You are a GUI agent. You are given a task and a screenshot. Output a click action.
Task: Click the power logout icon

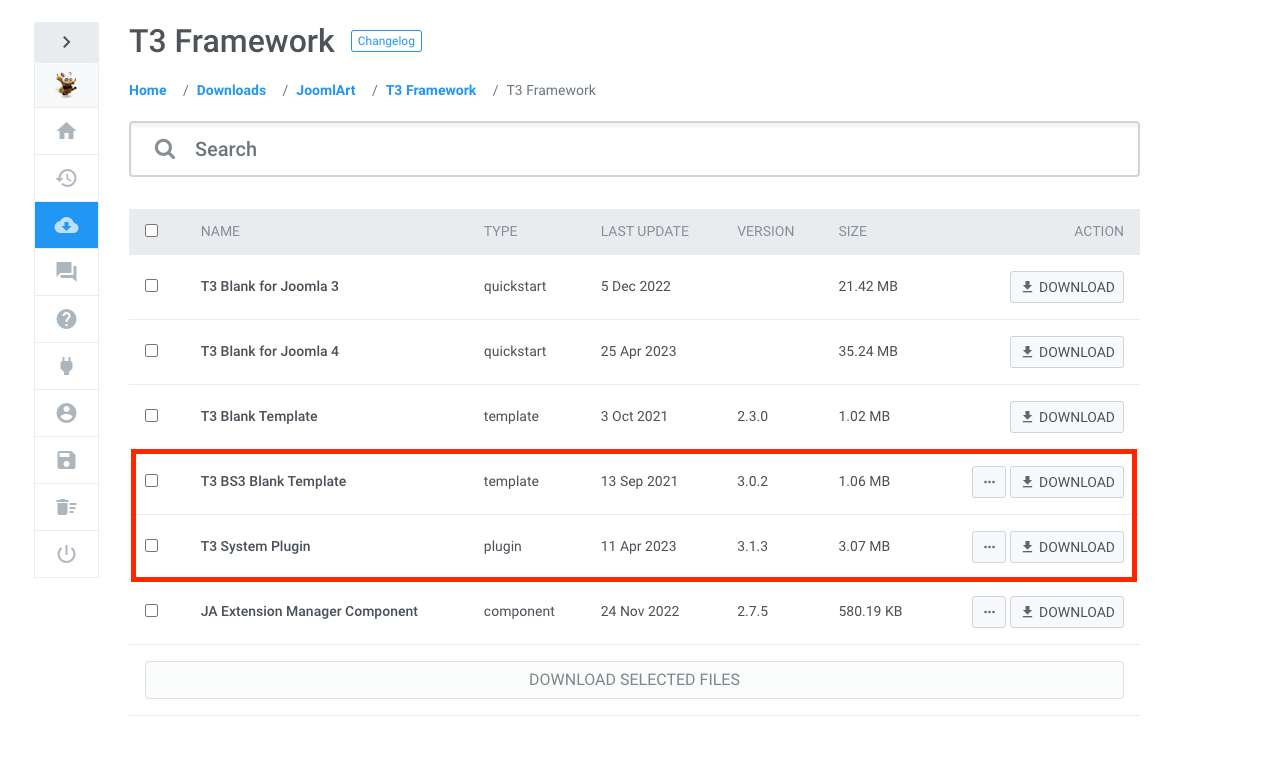pos(66,554)
